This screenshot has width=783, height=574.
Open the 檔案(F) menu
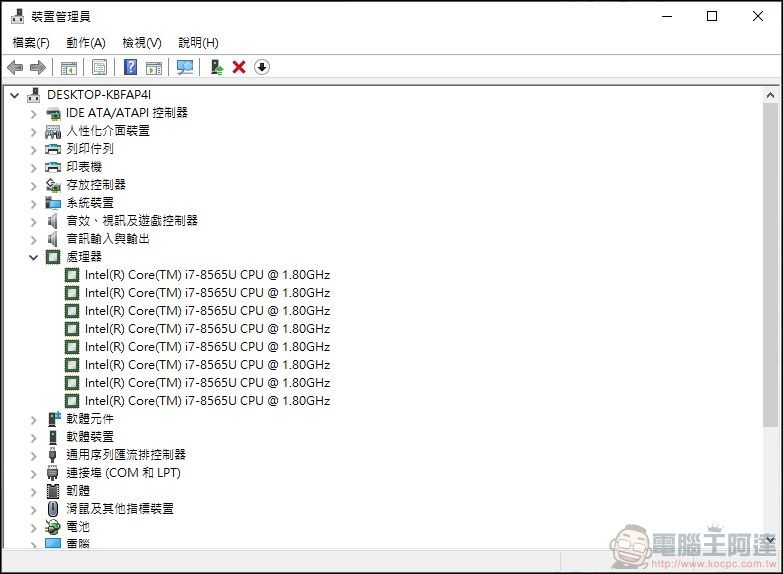click(x=31, y=43)
